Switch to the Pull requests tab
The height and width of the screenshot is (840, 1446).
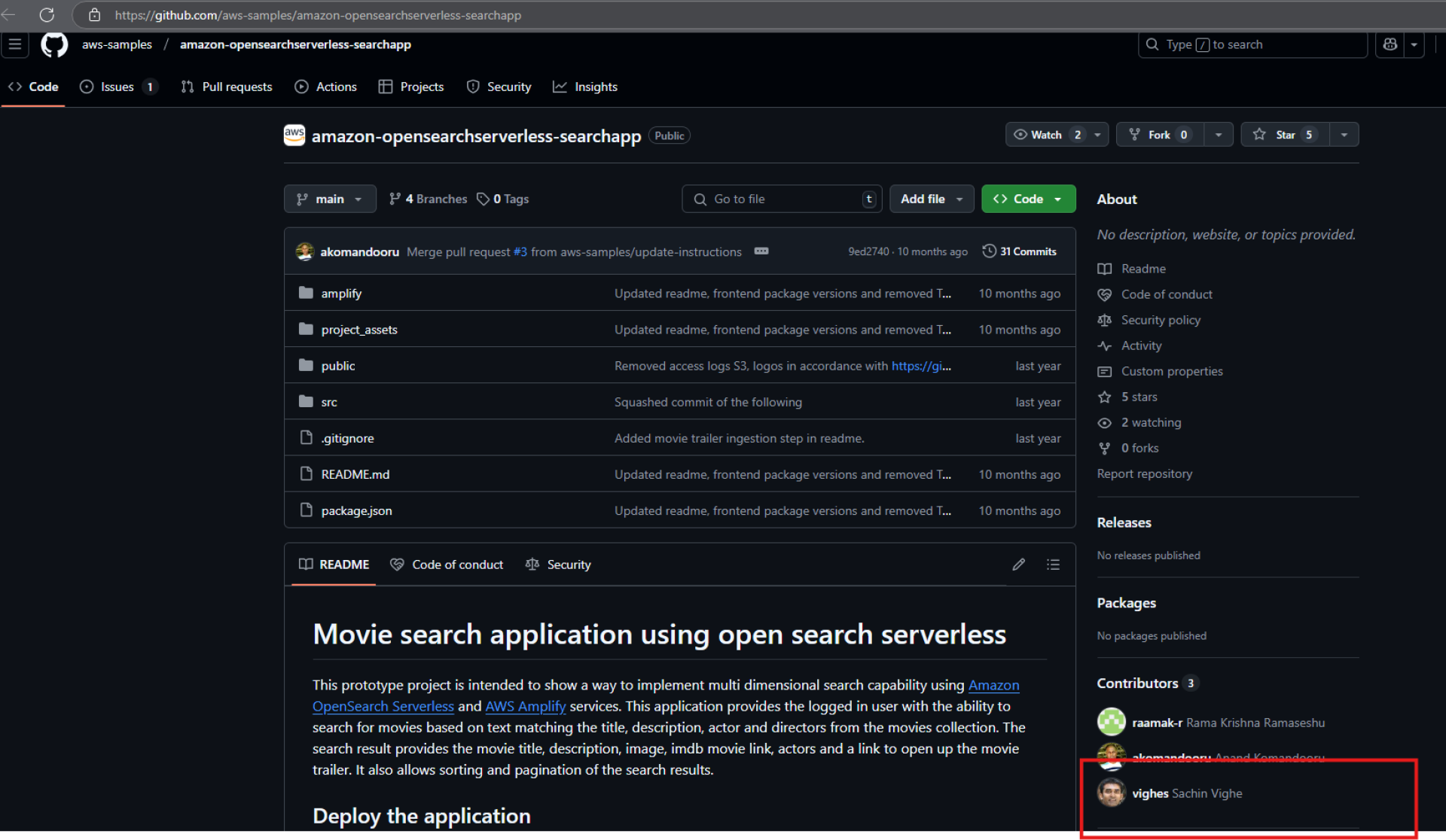[x=236, y=86]
